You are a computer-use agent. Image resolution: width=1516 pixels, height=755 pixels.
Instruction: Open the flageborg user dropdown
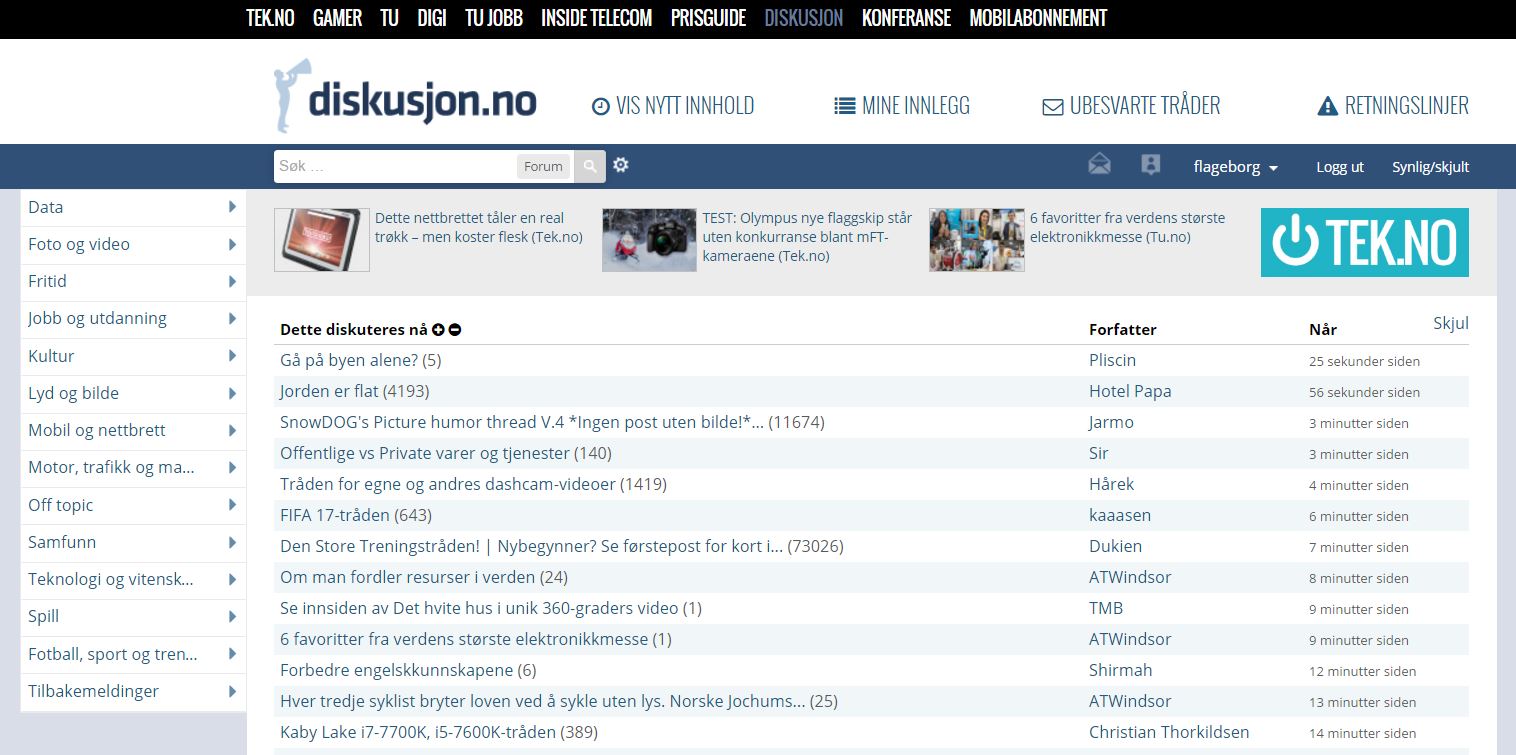[1236, 167]
